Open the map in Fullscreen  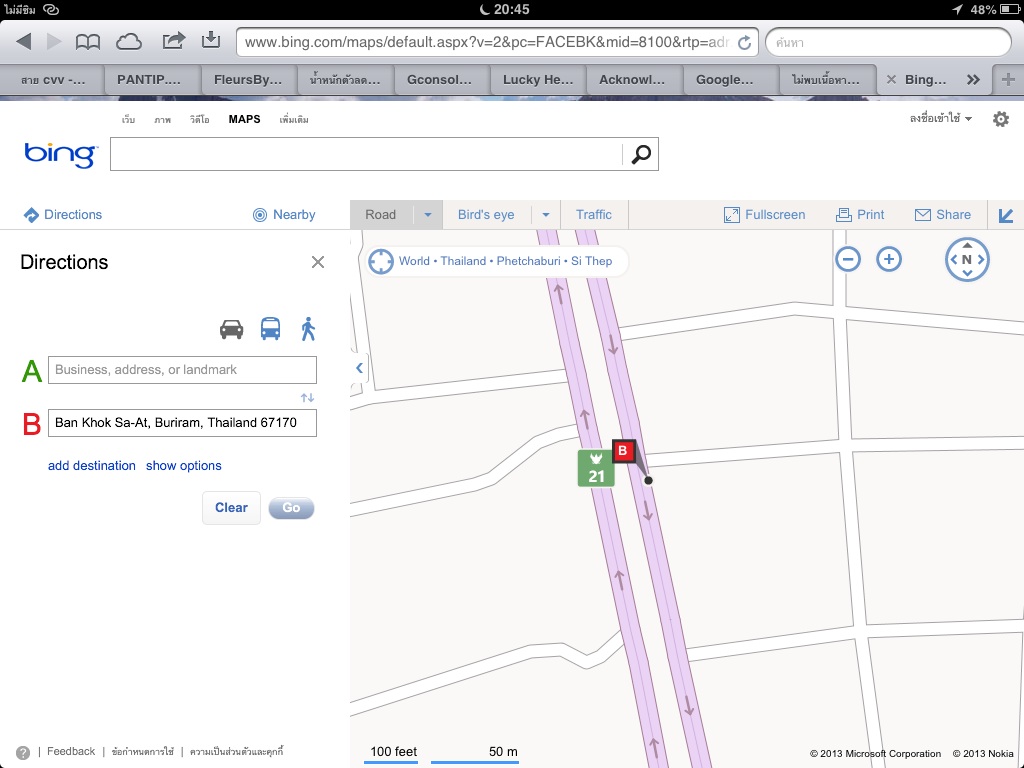(765, 215)
